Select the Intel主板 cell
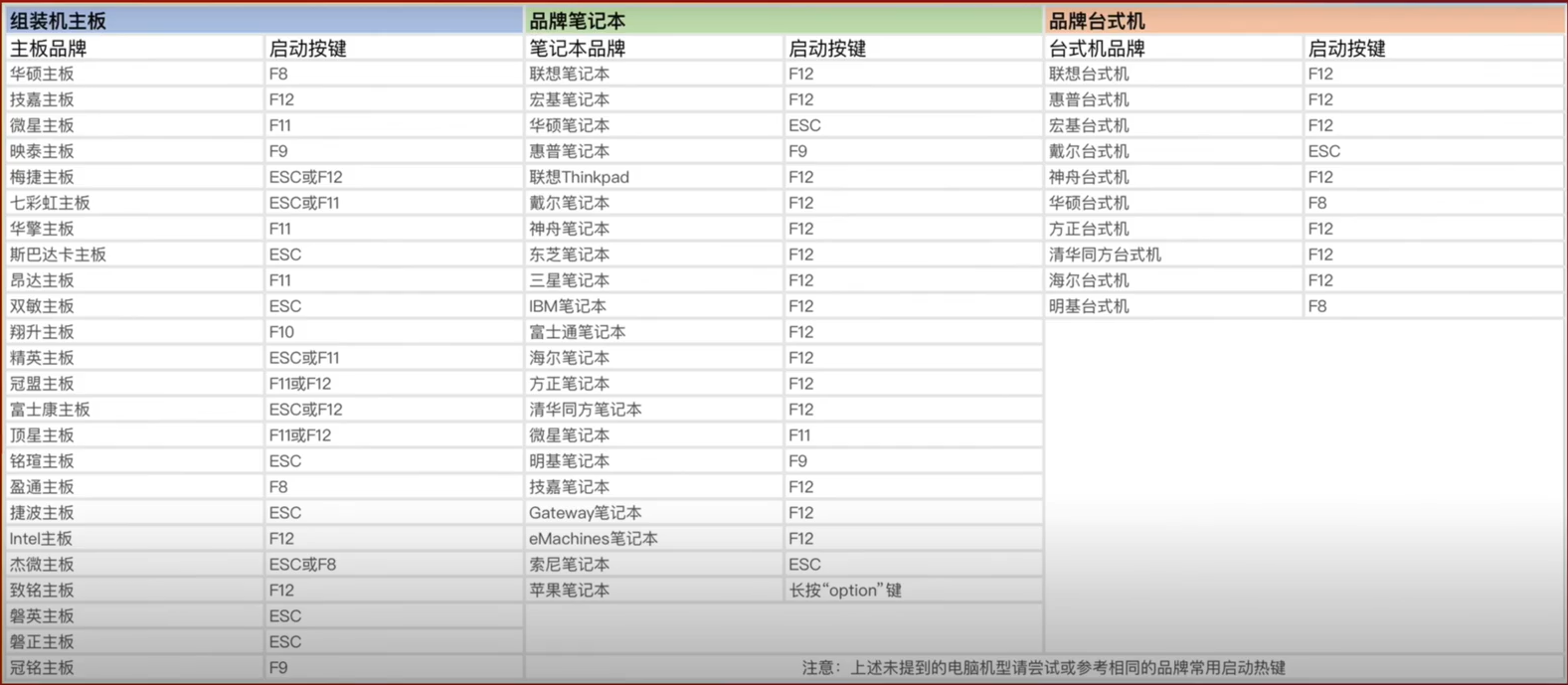Viewport: 1568px width, 685px height. (41, 539)
